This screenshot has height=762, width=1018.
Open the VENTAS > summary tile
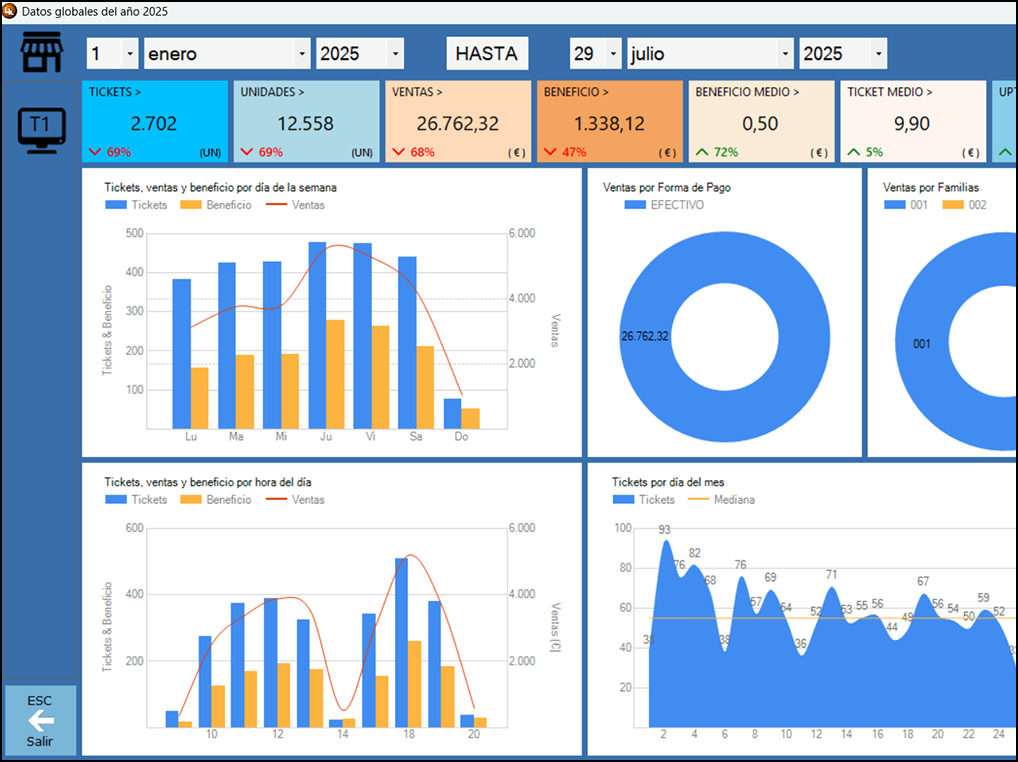point(457,122)
